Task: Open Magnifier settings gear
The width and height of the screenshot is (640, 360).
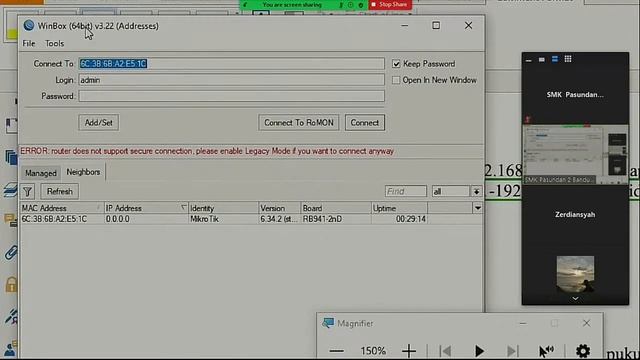Action: (x=583, y=351)
